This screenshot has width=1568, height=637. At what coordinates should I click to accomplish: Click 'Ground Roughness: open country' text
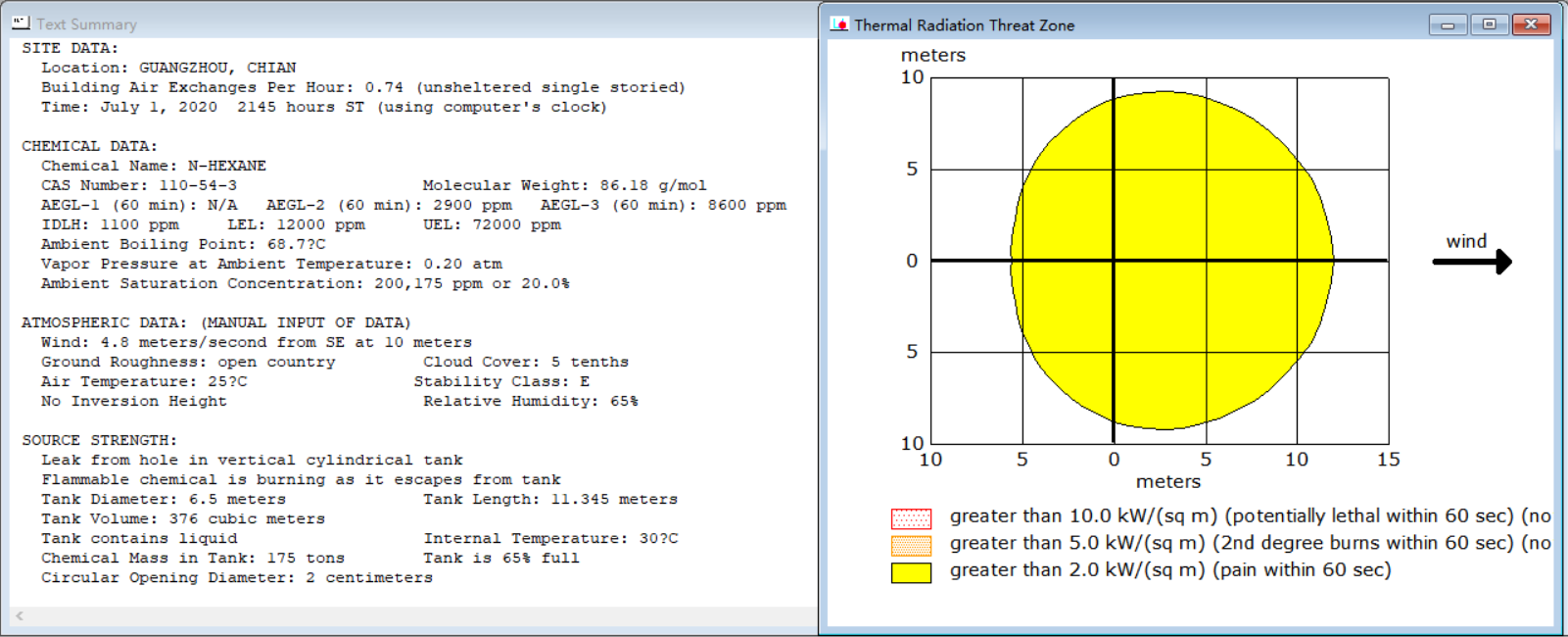click(x=188, y=362)
